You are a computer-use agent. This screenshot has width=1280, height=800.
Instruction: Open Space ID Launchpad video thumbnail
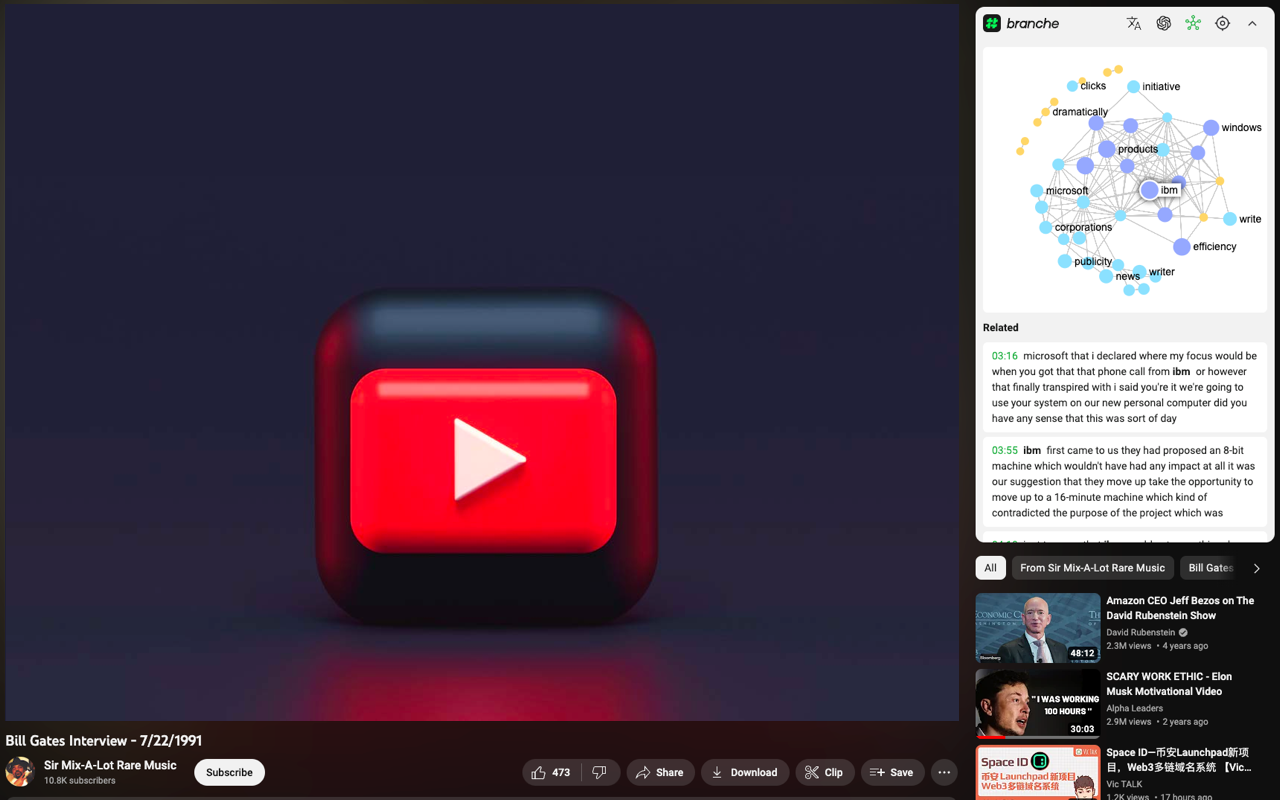click(x=1038, y=773)
